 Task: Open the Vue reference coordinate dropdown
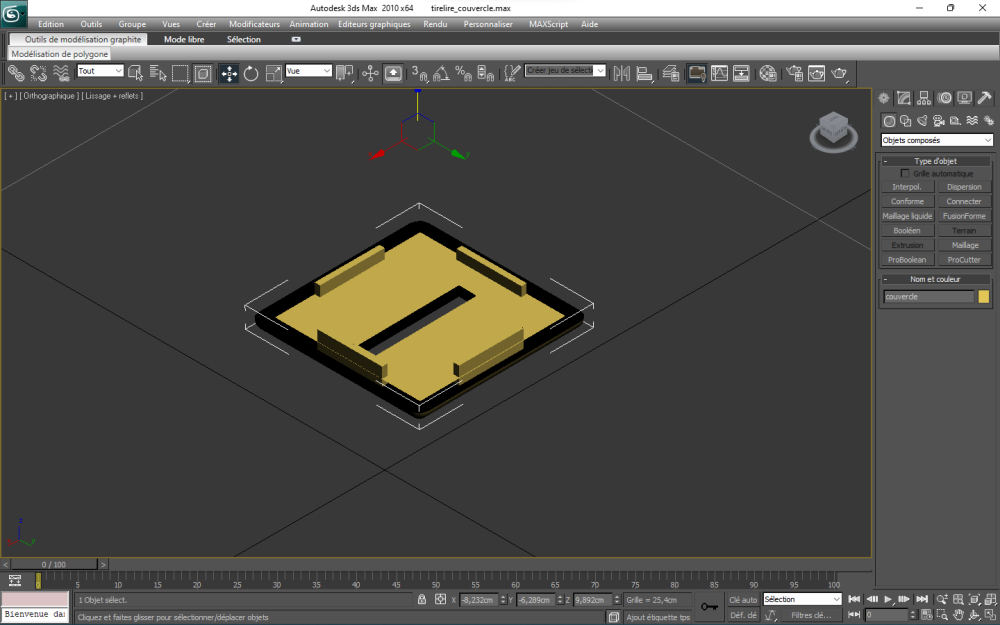tap(308, 71)
